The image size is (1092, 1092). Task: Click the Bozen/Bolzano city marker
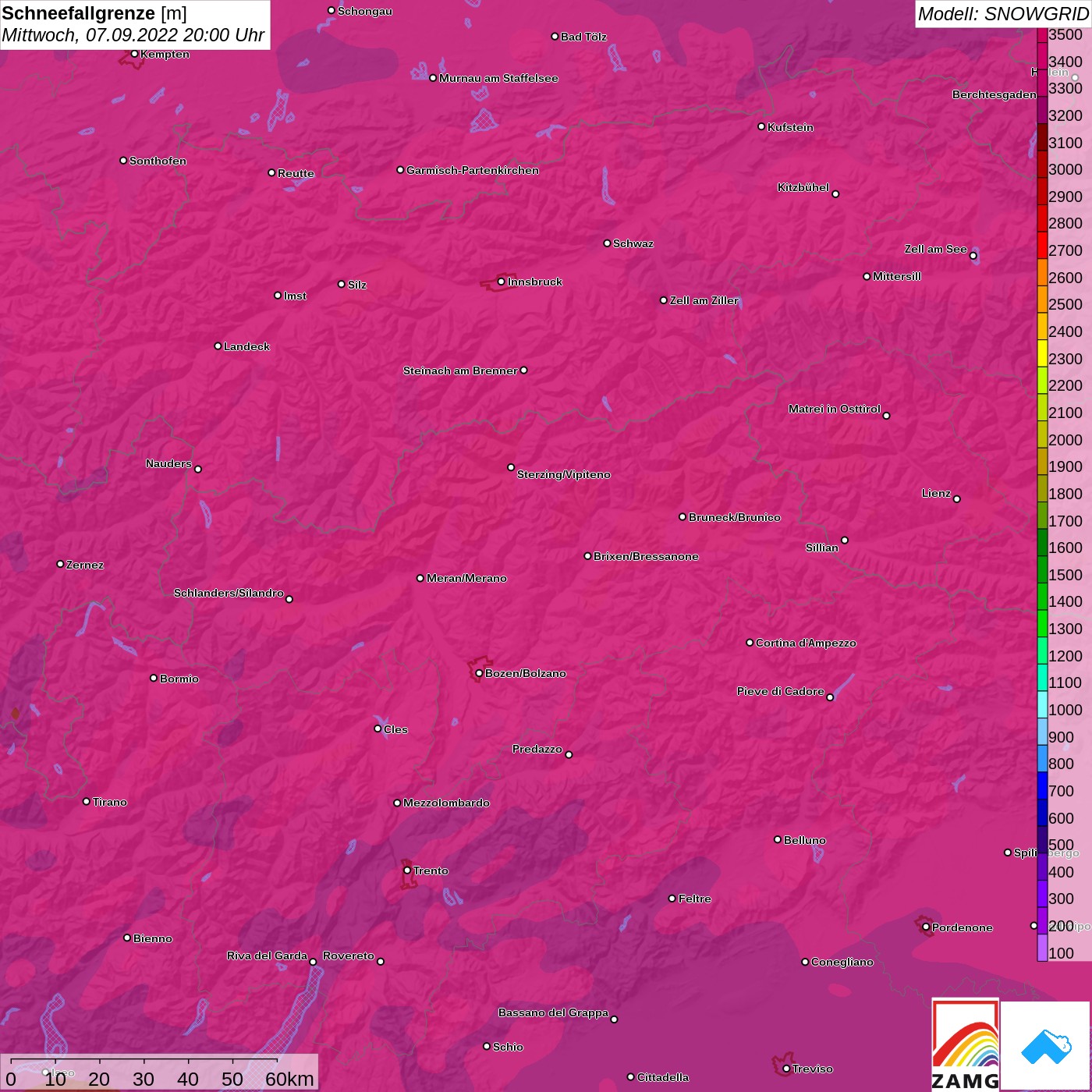pos(479,673)
